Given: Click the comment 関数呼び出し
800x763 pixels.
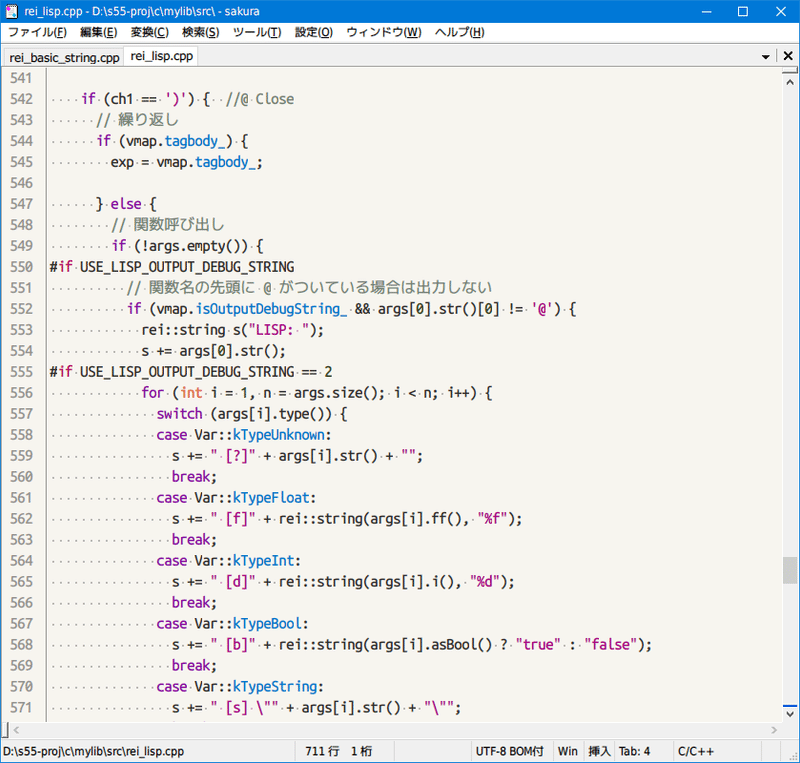Looking at the screenshot, I should (179, 225).
